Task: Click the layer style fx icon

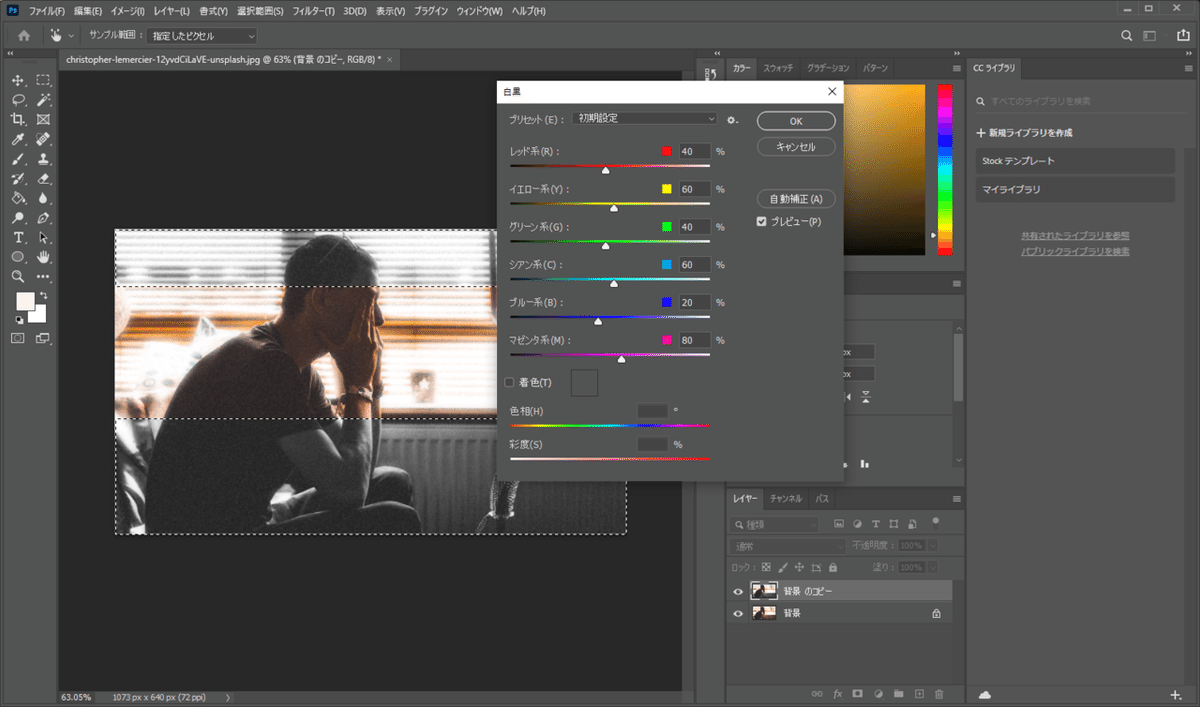Action: (x=837, y=693)
